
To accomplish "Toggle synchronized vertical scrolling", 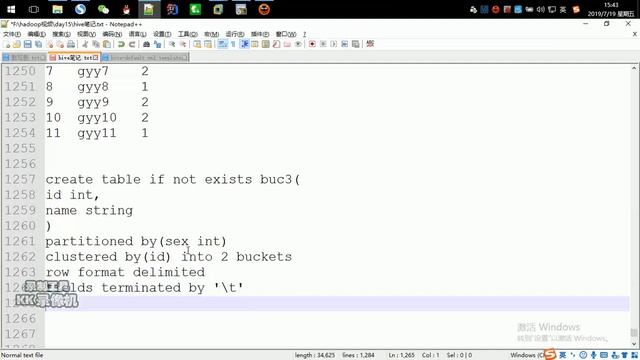I will click(x=197, y=44).
